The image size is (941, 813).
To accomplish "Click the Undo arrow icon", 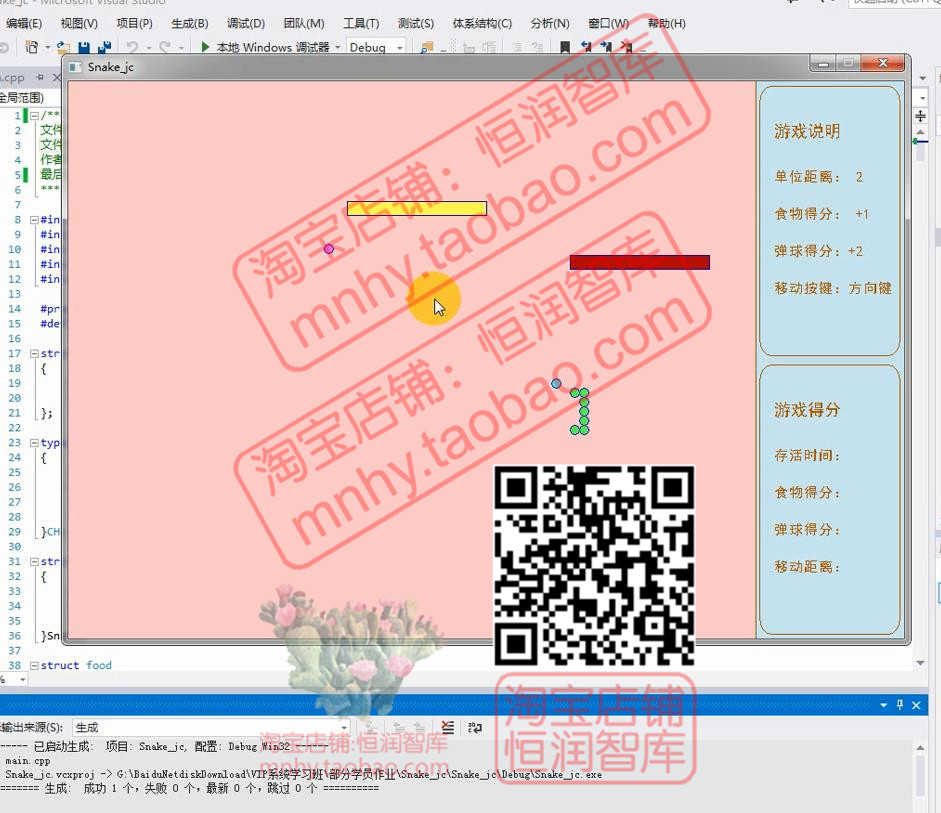I will [133, 47].
